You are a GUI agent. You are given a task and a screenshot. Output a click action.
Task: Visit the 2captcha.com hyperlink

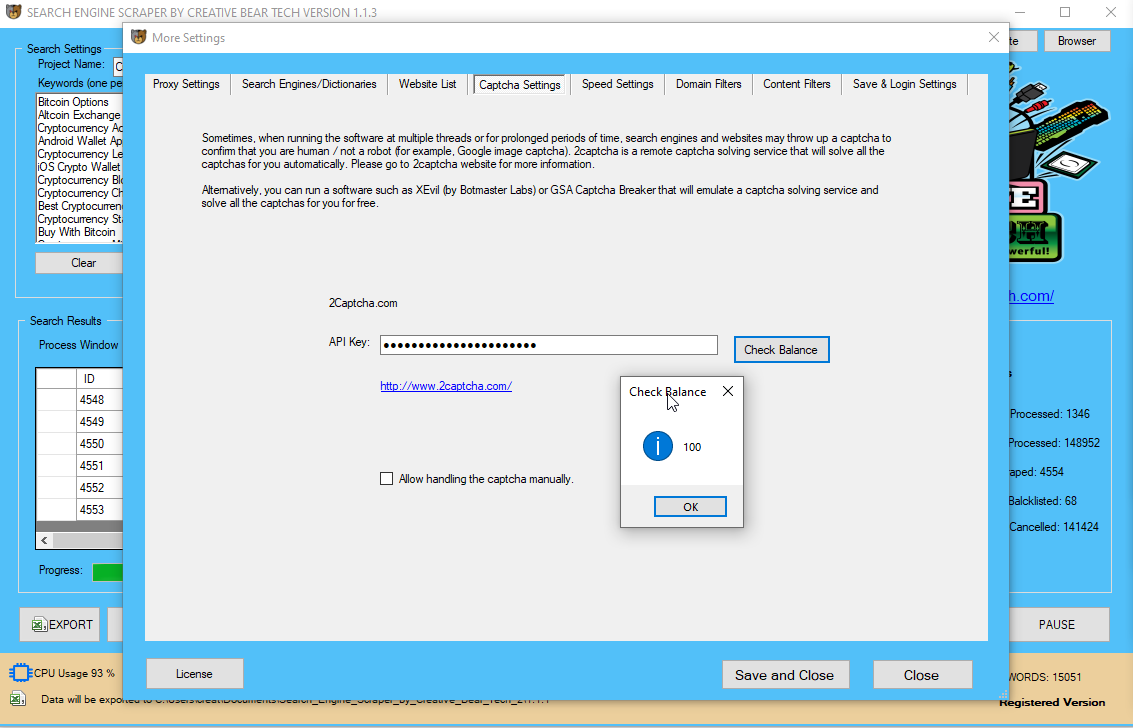pos(445,385)
